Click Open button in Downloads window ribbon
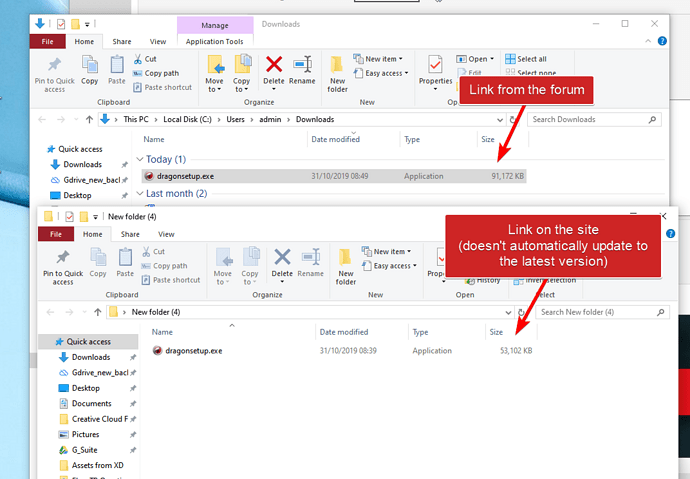 pyautogui.click(x=475, y=59)
